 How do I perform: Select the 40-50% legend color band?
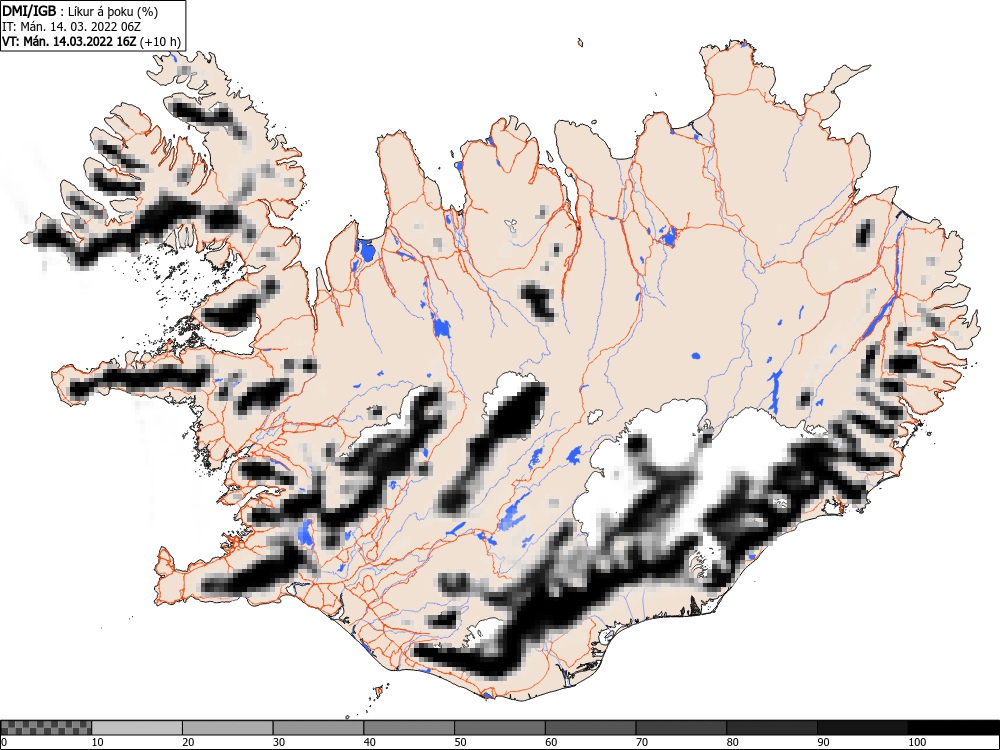409,728
